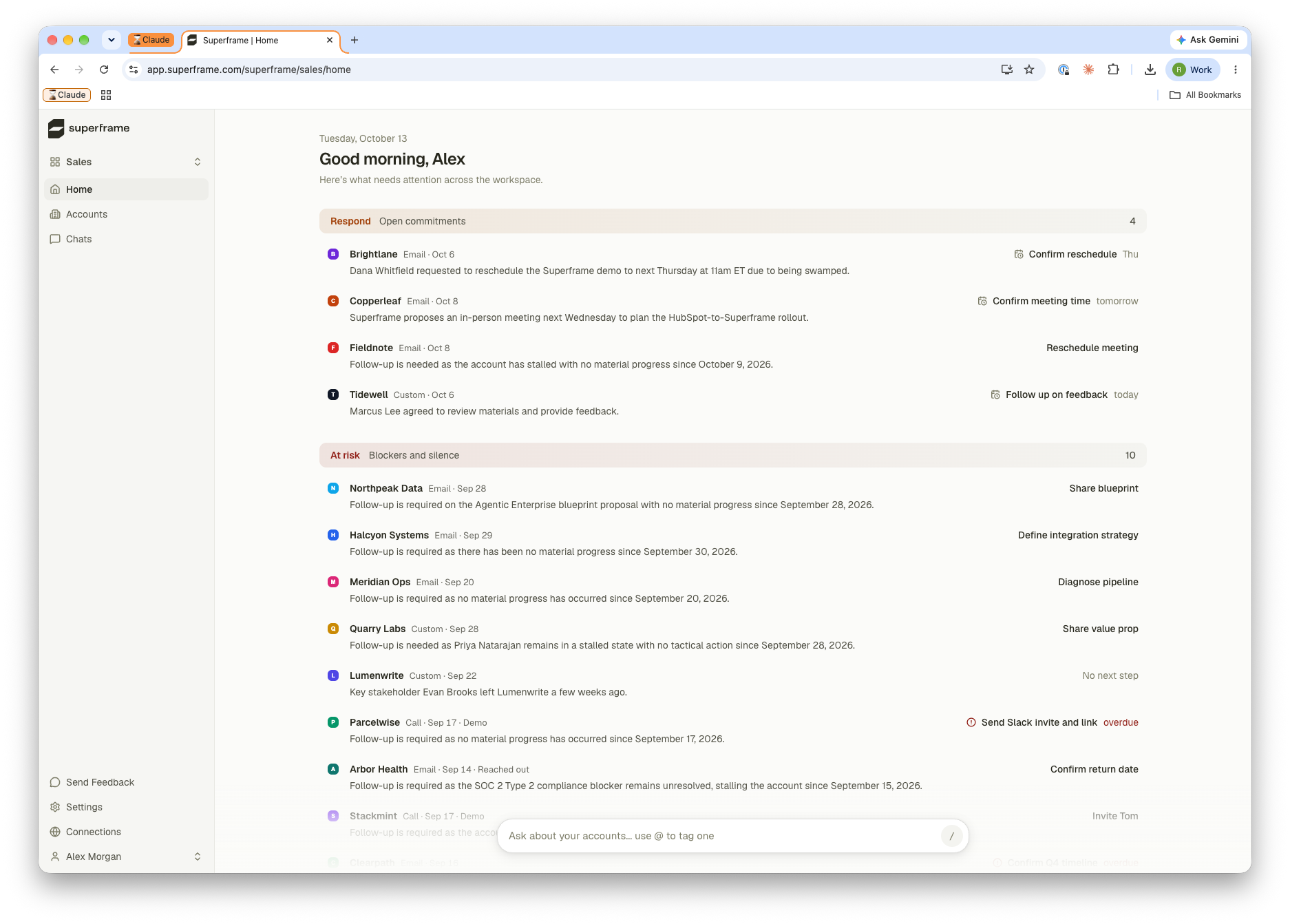Click the slash shortcut button in ask bar

tap(951, 836)
